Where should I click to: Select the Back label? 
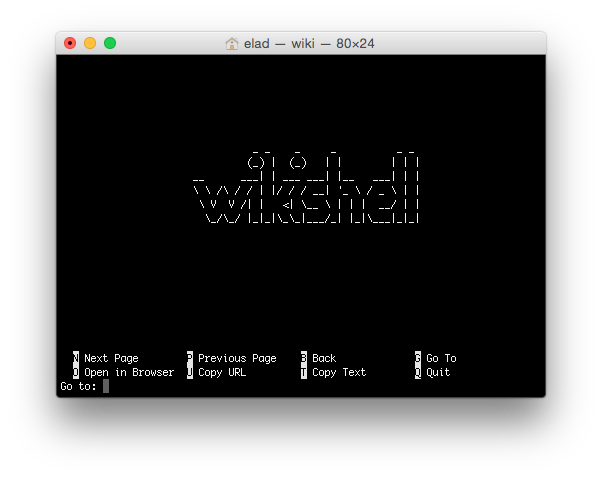point(324,358)
